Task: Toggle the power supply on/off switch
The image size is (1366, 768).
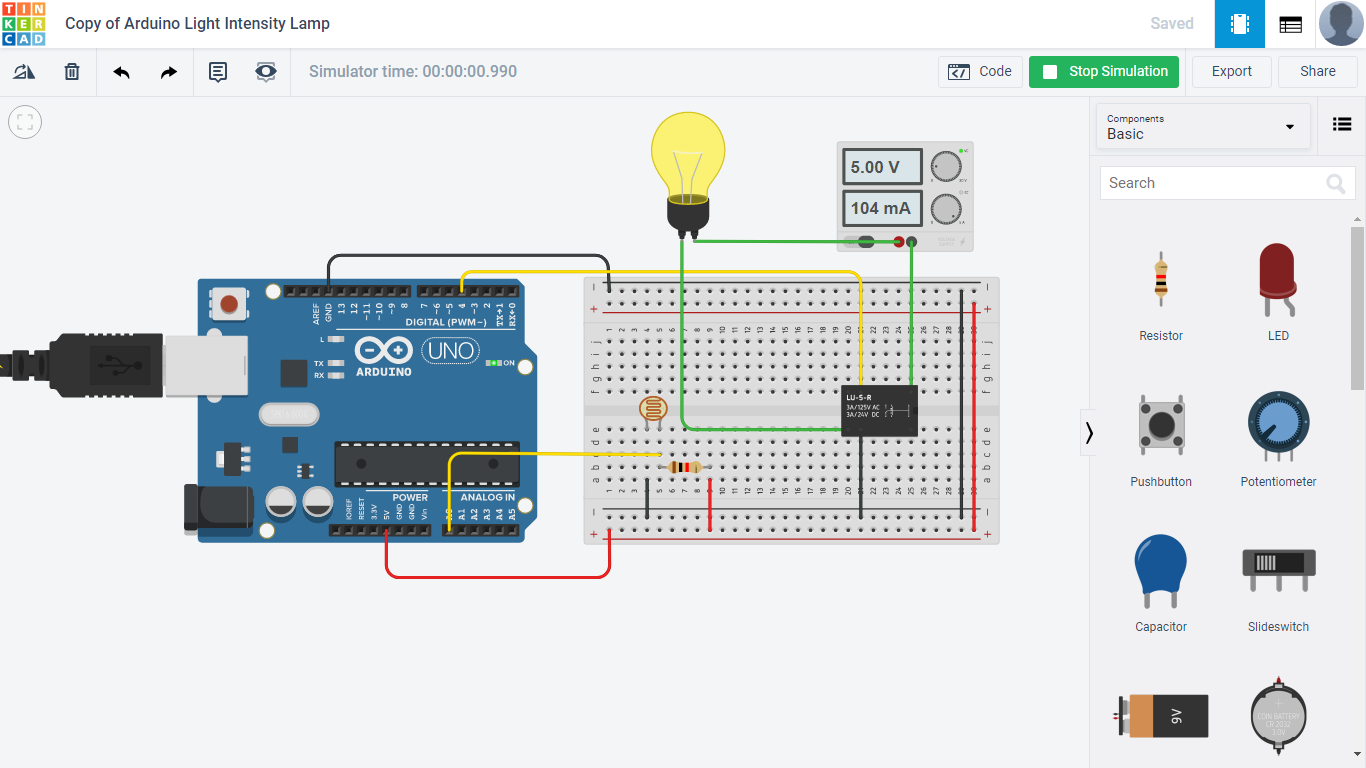Action: pos(861,242)
